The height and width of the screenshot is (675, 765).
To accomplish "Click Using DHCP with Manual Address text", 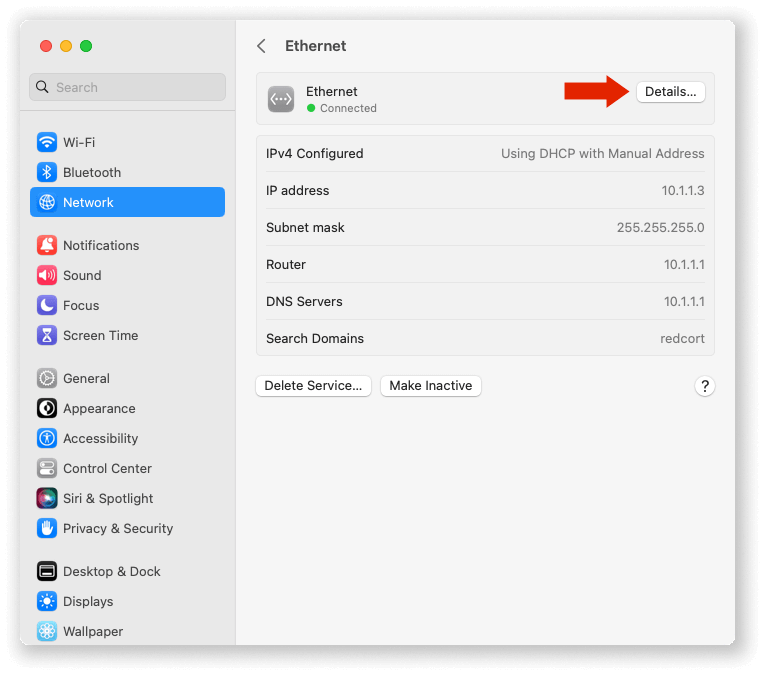I will 603,154.
